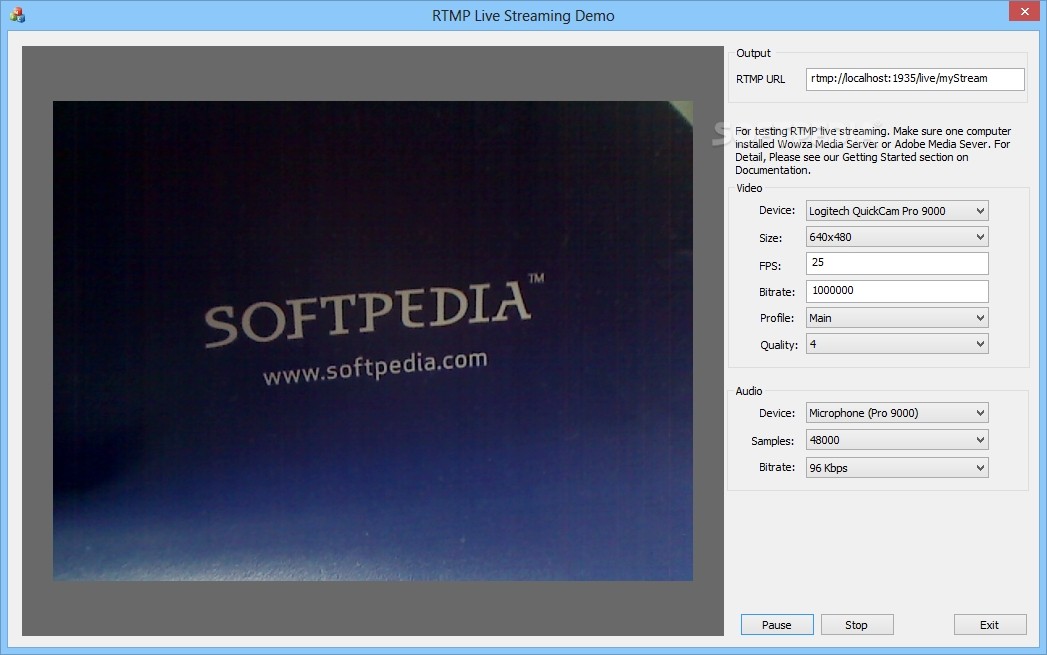
Task: Click the Wowza Media Server instruction text
Action: pyautogui.click(x=873, y=150)
